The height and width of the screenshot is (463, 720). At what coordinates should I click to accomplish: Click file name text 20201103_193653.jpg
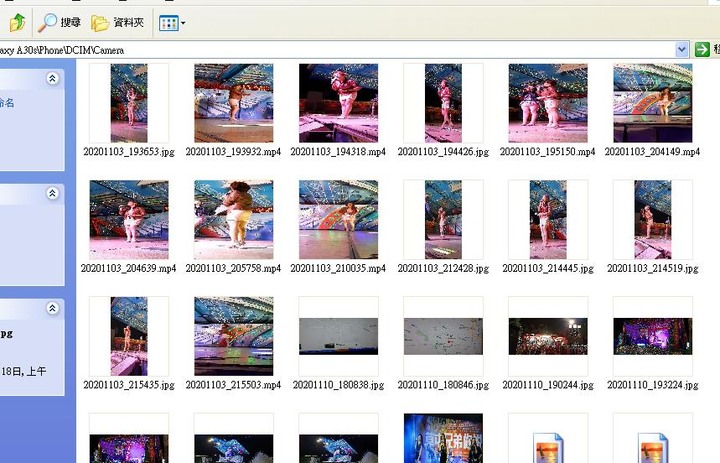(129, 152)
